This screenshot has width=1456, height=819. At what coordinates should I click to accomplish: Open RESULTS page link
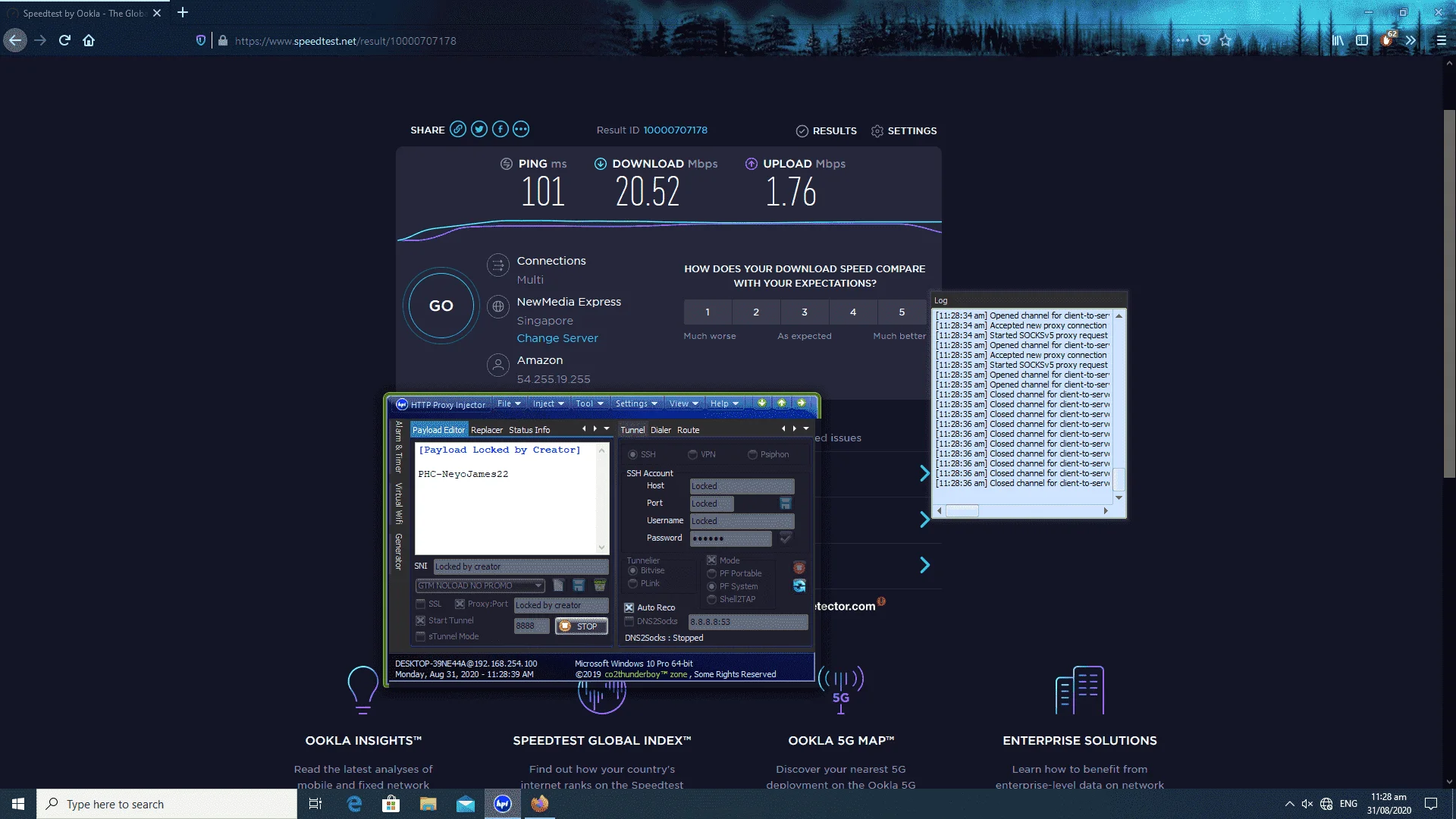[x=827, y=131]
